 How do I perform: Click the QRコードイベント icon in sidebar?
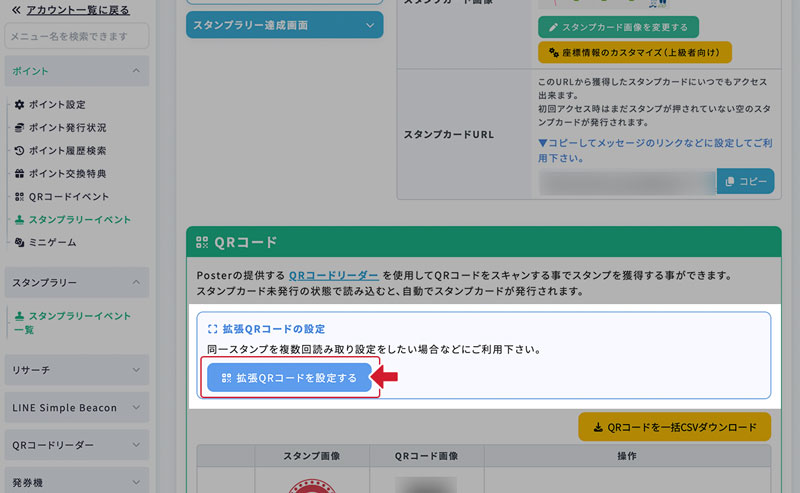tap(19, 197)
